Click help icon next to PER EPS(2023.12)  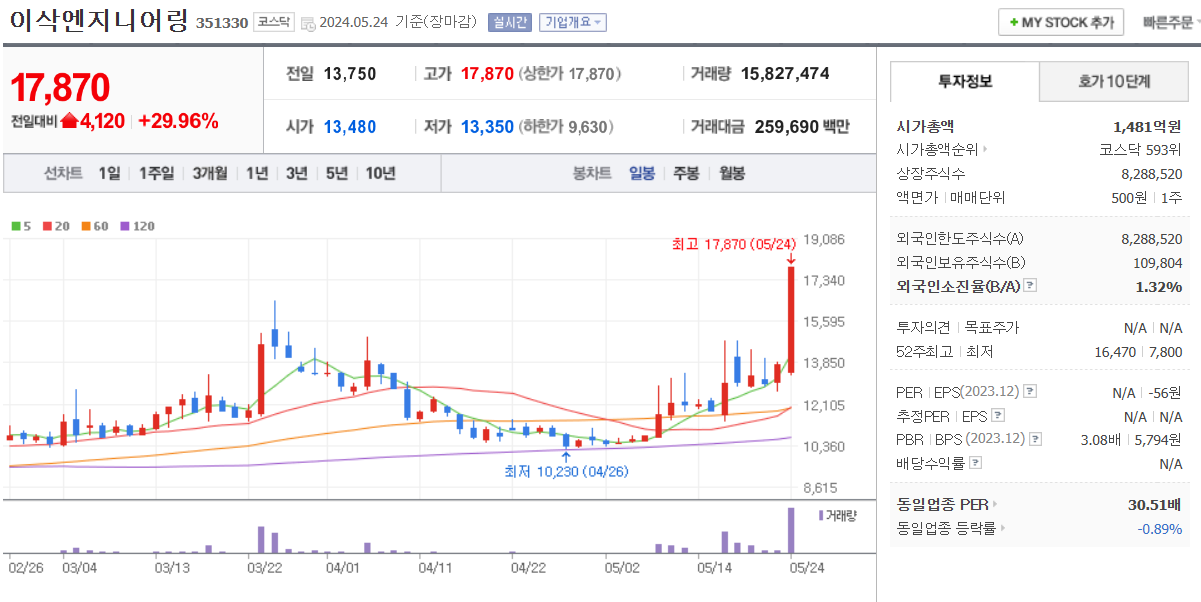pyautogui.click(x=1031, y=392)
